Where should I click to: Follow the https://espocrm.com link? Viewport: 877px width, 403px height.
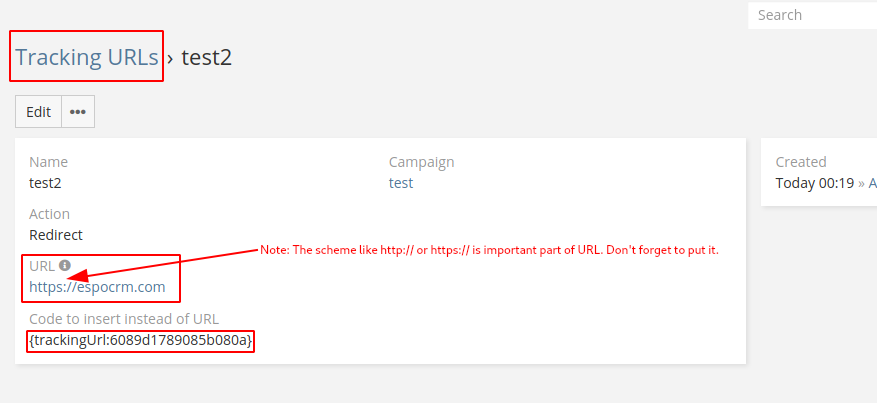coord(97,287)
